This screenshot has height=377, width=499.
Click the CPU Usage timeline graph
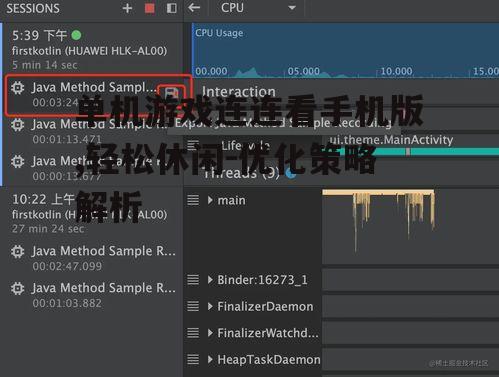346,50
